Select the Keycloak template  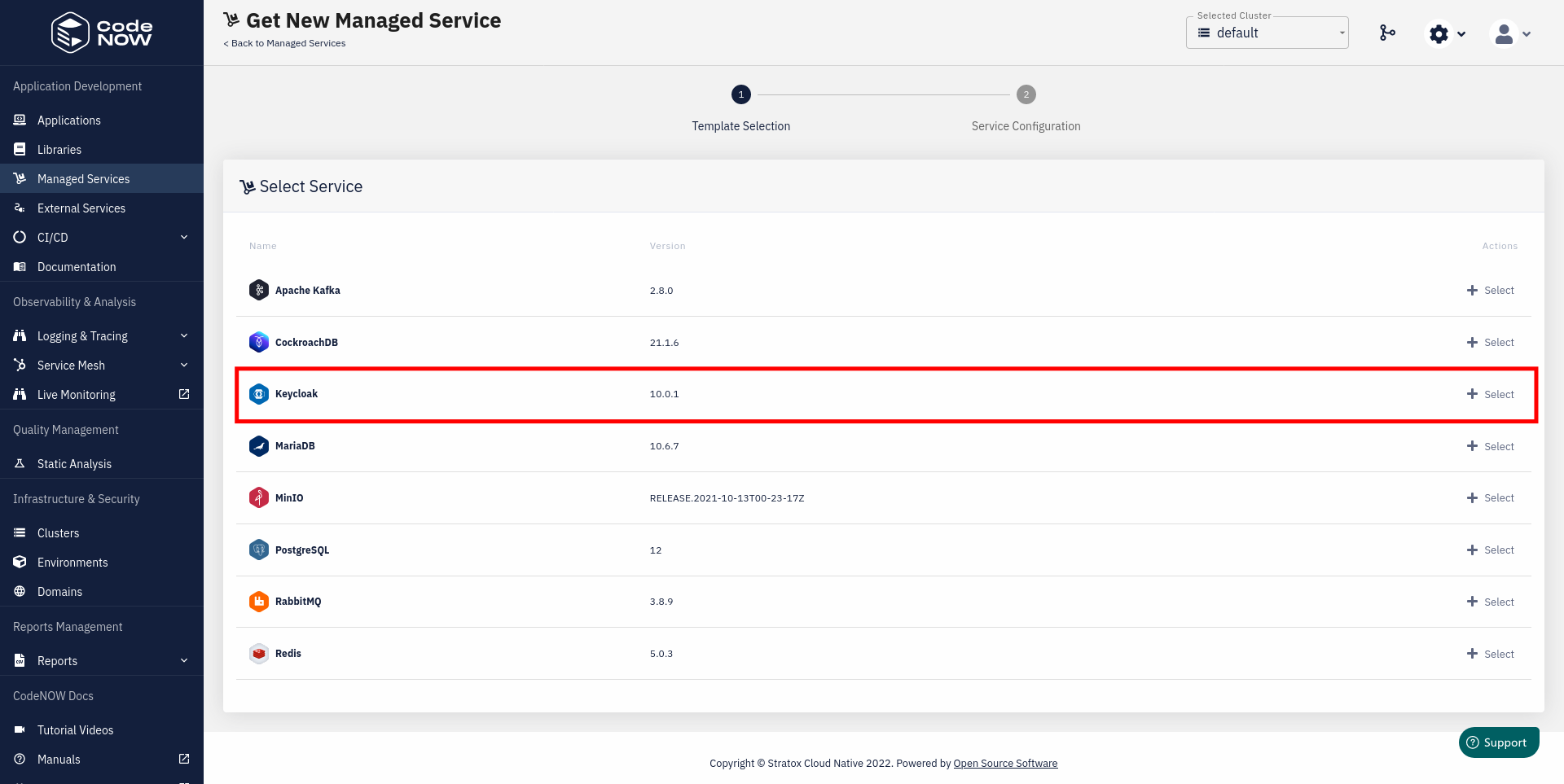click(1491, 395)
